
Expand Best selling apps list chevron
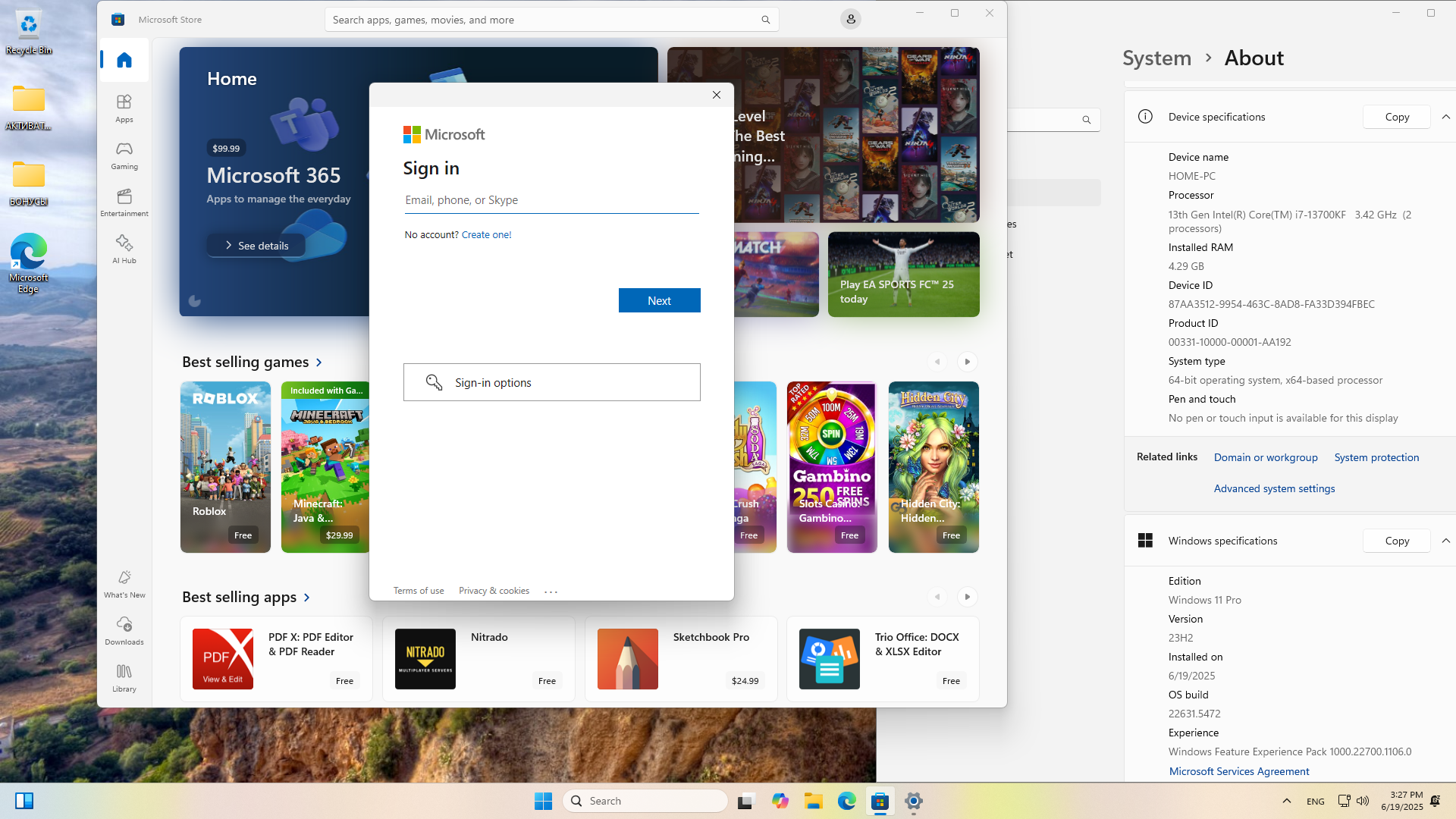point(307,598)
